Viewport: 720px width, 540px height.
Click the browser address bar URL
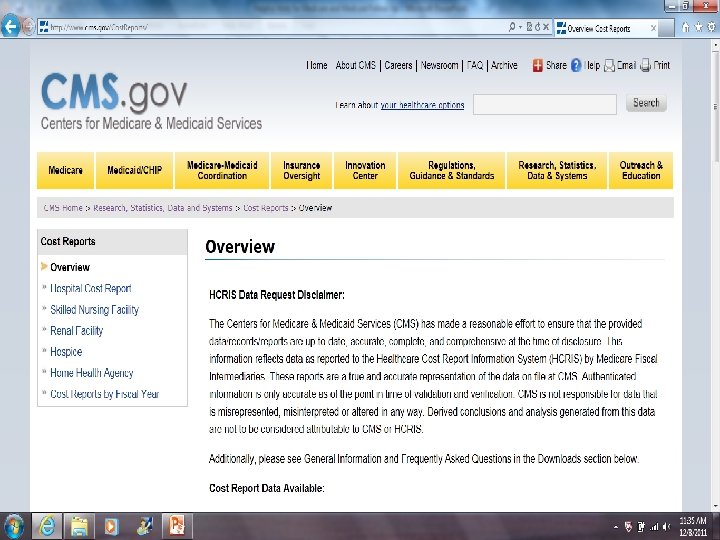(x=99, y=28)
